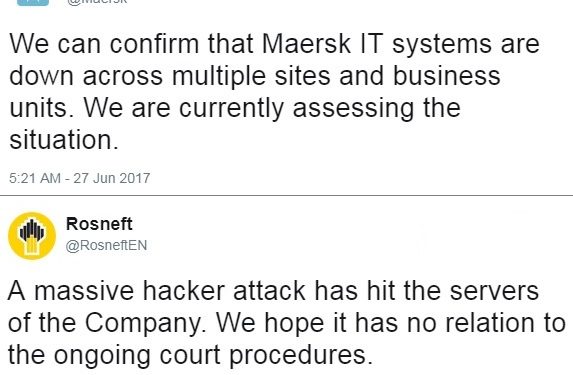Viewport: 573px width, 375px height.
Task: Select the word Maersk in the tweet
Action: [x=306, y=44]
